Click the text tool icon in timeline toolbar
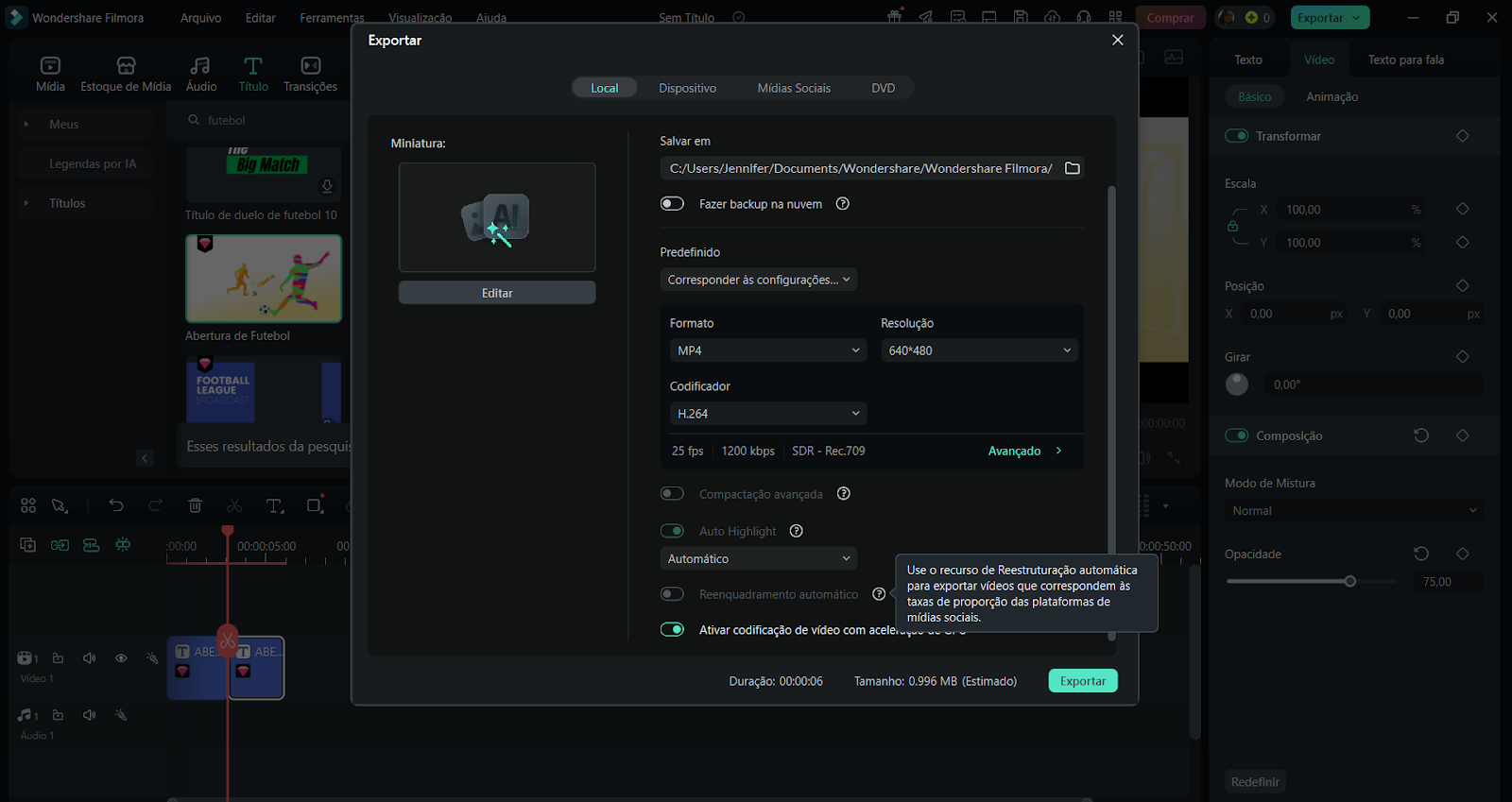 274,505
